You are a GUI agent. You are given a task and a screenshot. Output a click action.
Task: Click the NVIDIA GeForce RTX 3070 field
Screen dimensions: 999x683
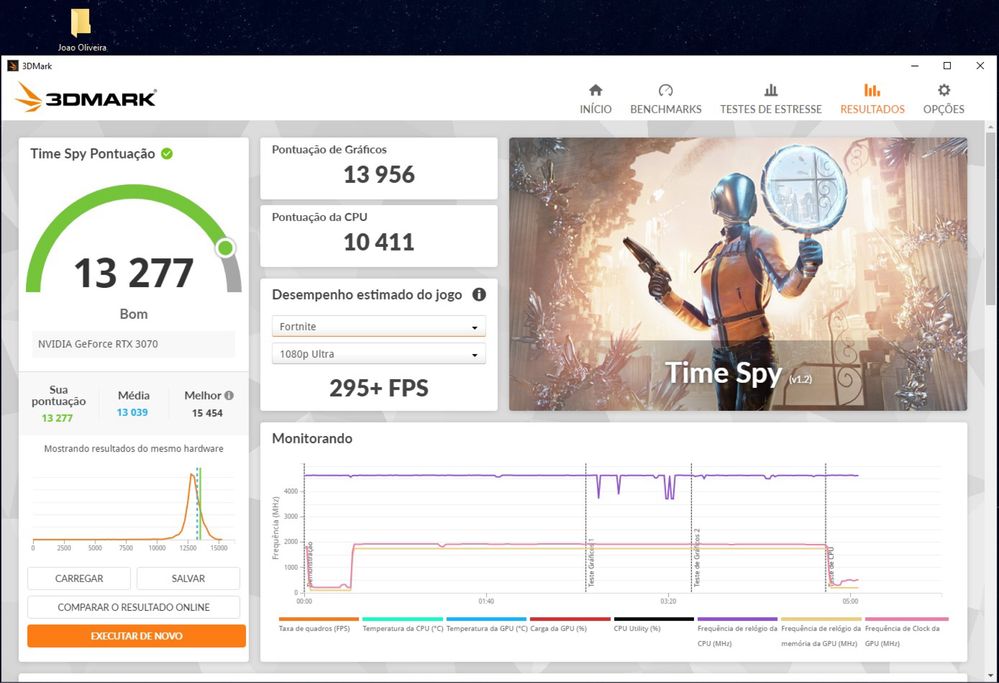coord(133,344)
